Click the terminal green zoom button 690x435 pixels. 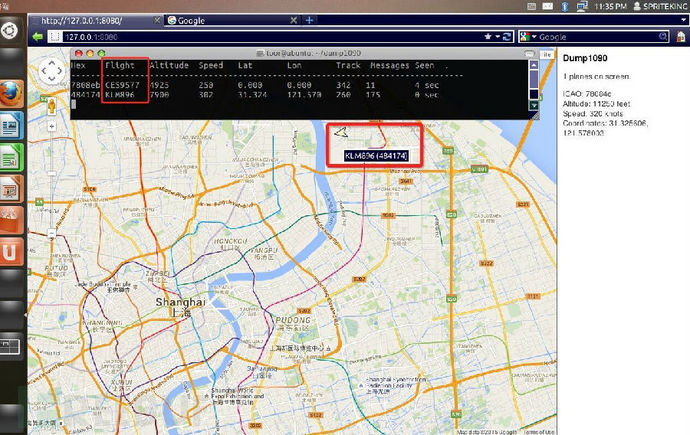click(x=101, y=53)
